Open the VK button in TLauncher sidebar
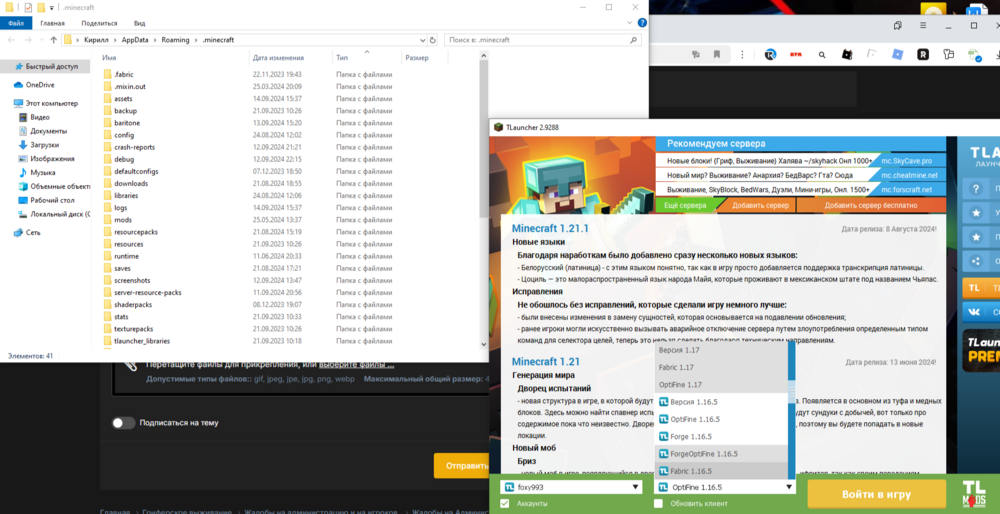This screenshot has height=514, width=1000. pos(980,312)
